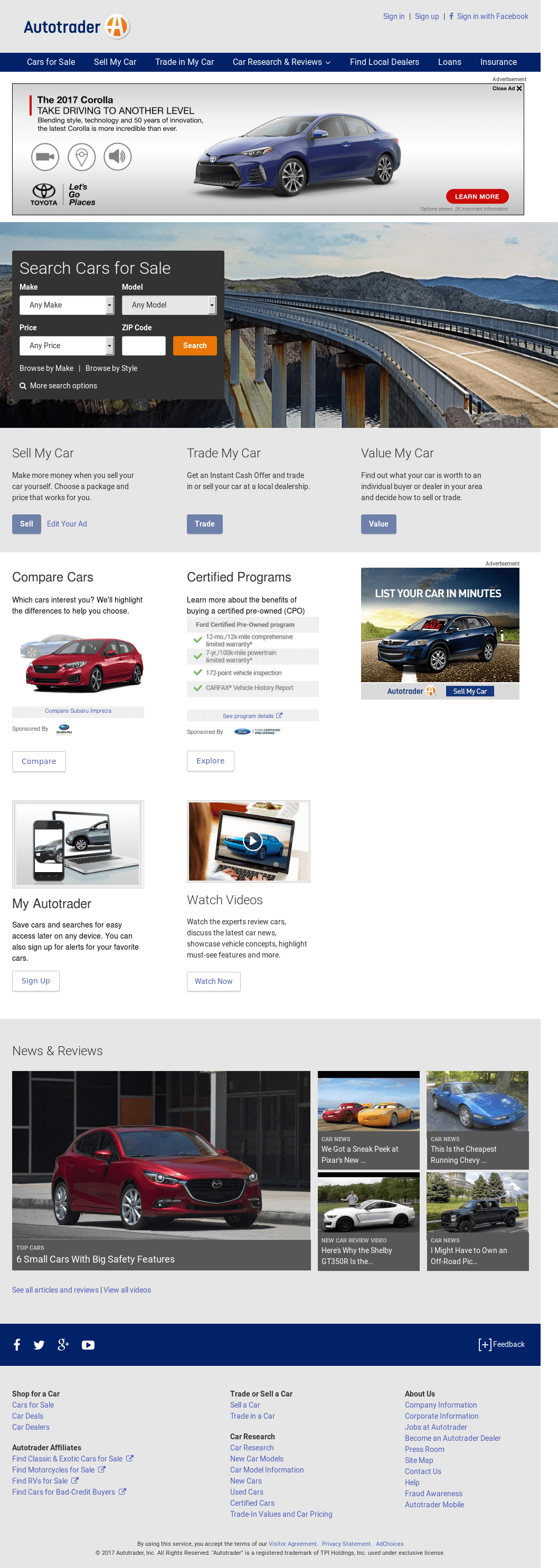Viewport: 558px width, 1568px height.
Task: Open Autotrader's Google Plus icon in footer
Action: tap(63, 1345)
